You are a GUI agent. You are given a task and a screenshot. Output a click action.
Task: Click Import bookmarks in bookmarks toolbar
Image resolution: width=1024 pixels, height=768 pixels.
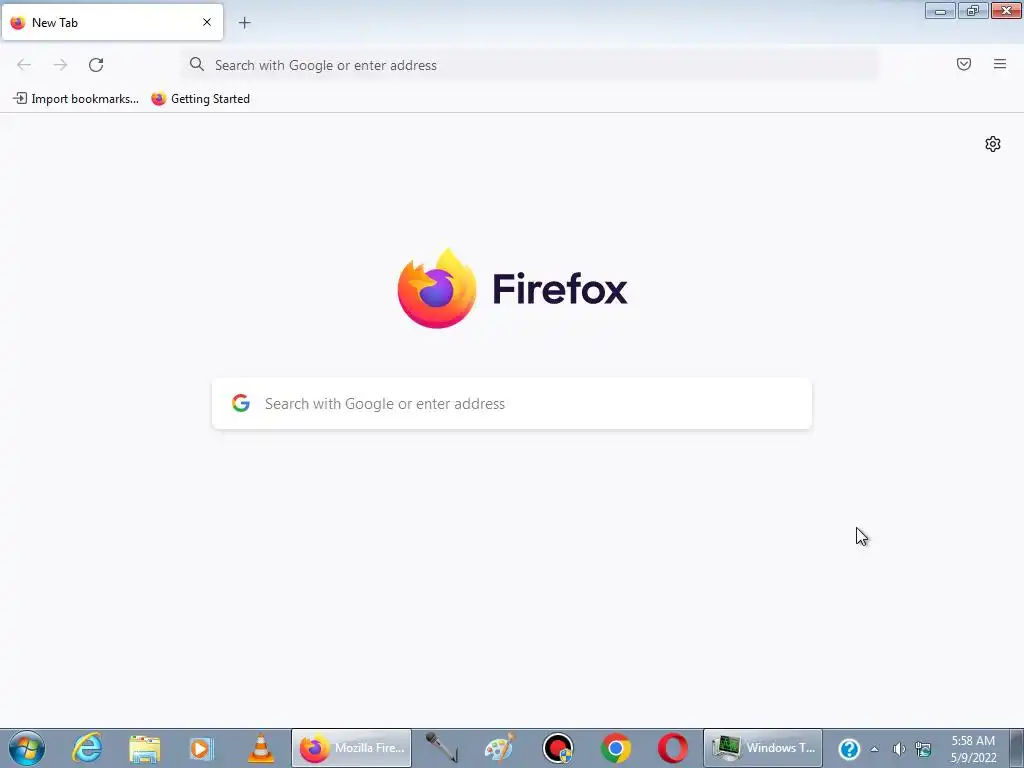tap(76, 99)
